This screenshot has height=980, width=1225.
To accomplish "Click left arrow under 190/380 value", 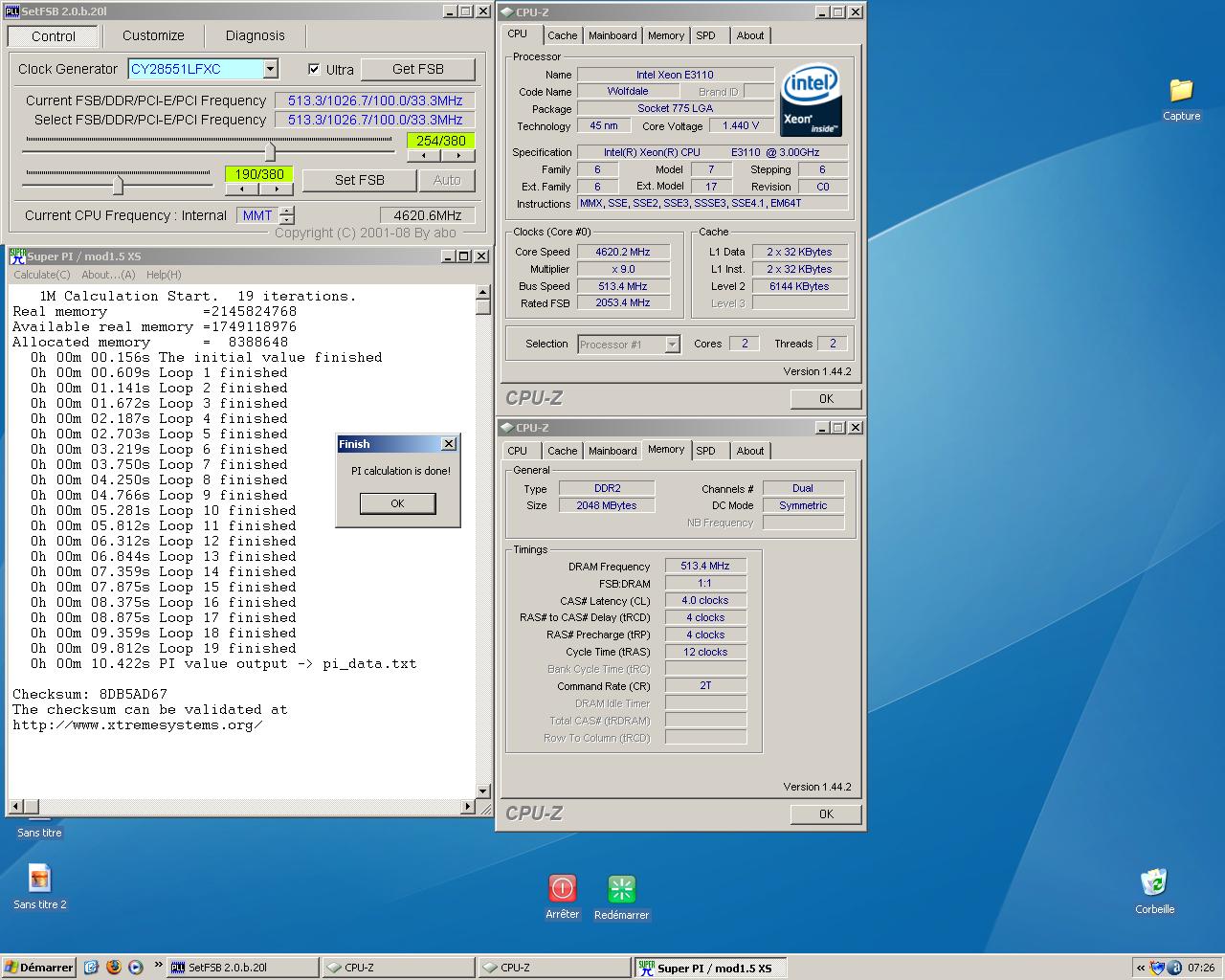I will click(241, 189).
